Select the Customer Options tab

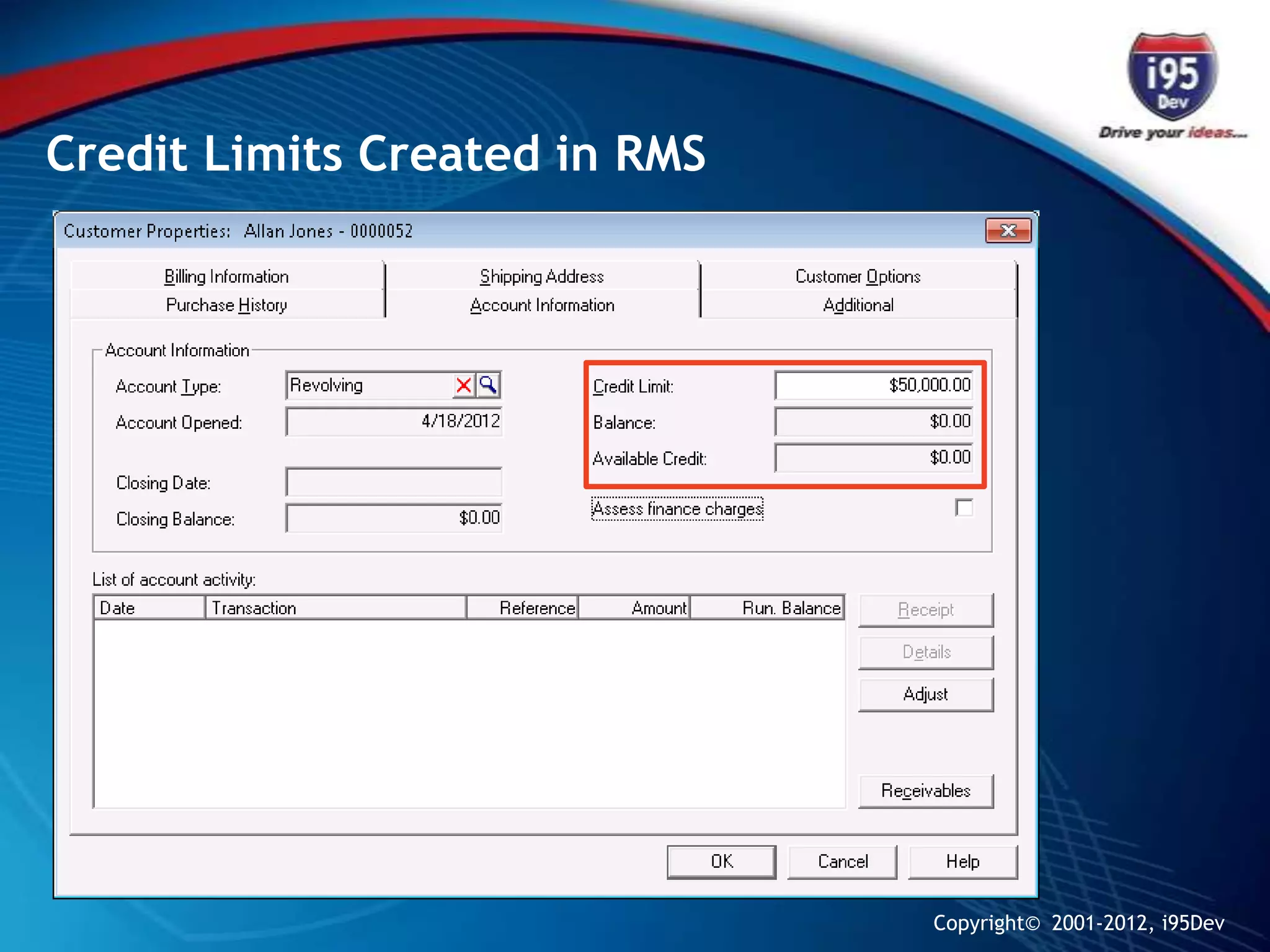[858, 276]
